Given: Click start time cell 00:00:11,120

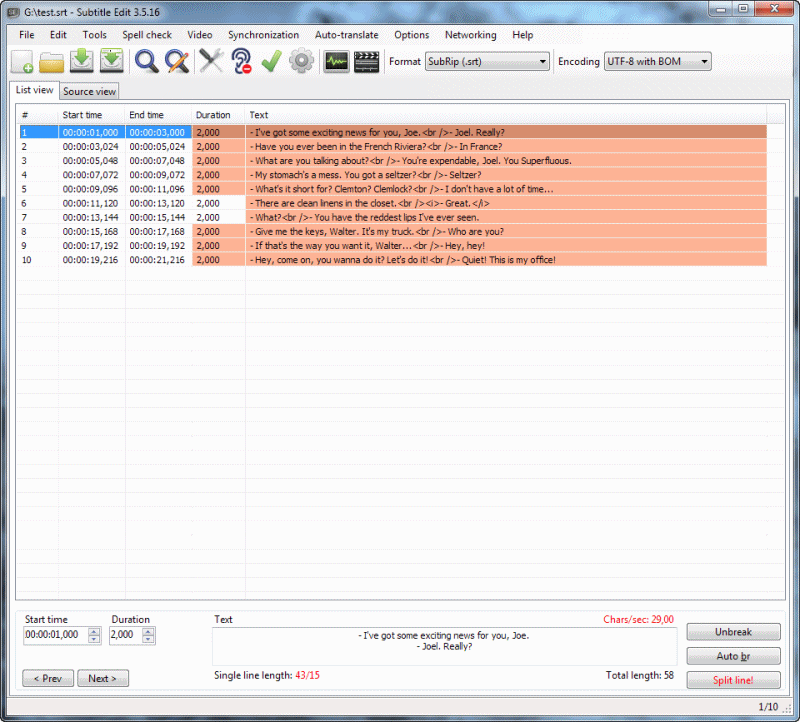Looking at the screenshot, I should (x=91, y=203).
